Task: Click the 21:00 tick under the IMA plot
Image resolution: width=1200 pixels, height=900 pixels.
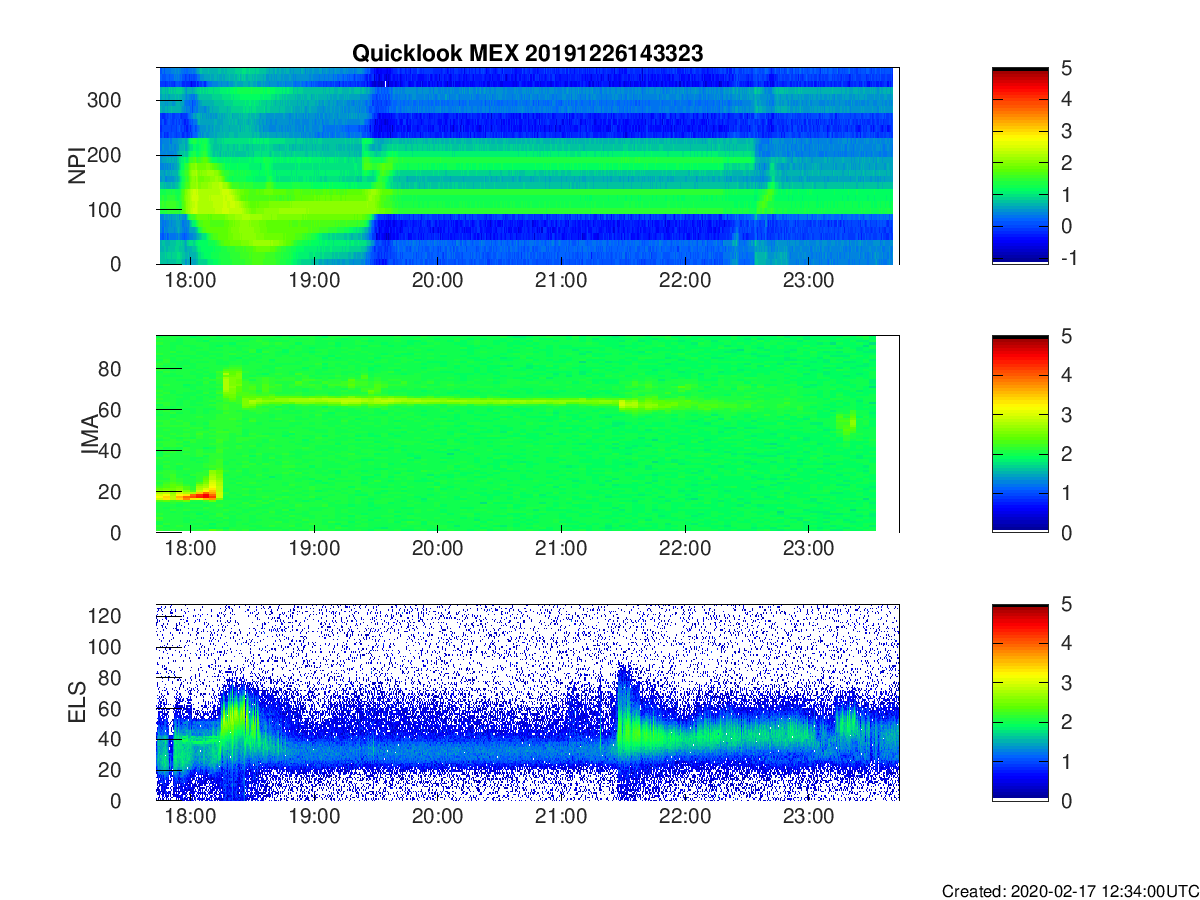Action: pyautogui.click(x=561, y=549)
